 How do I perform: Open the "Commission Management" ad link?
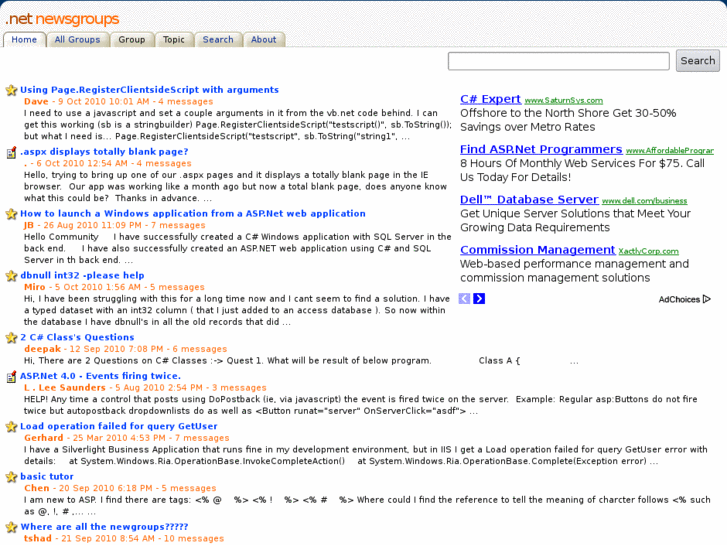(537, 250)
